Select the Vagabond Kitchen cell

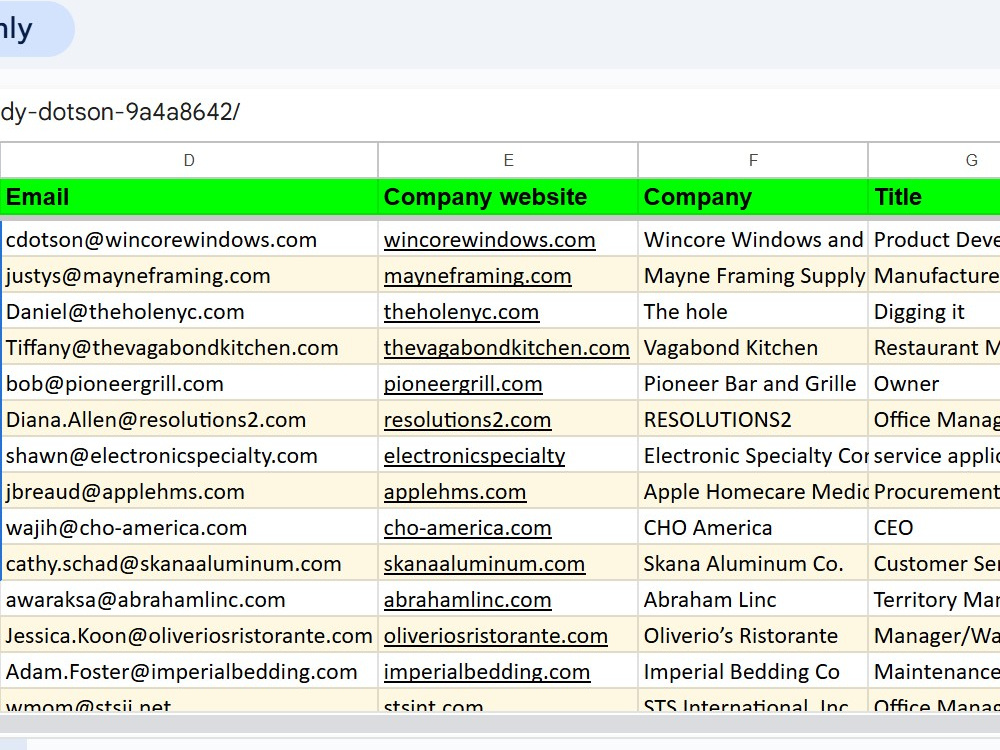pyautogui.click(x=753, y=348)
